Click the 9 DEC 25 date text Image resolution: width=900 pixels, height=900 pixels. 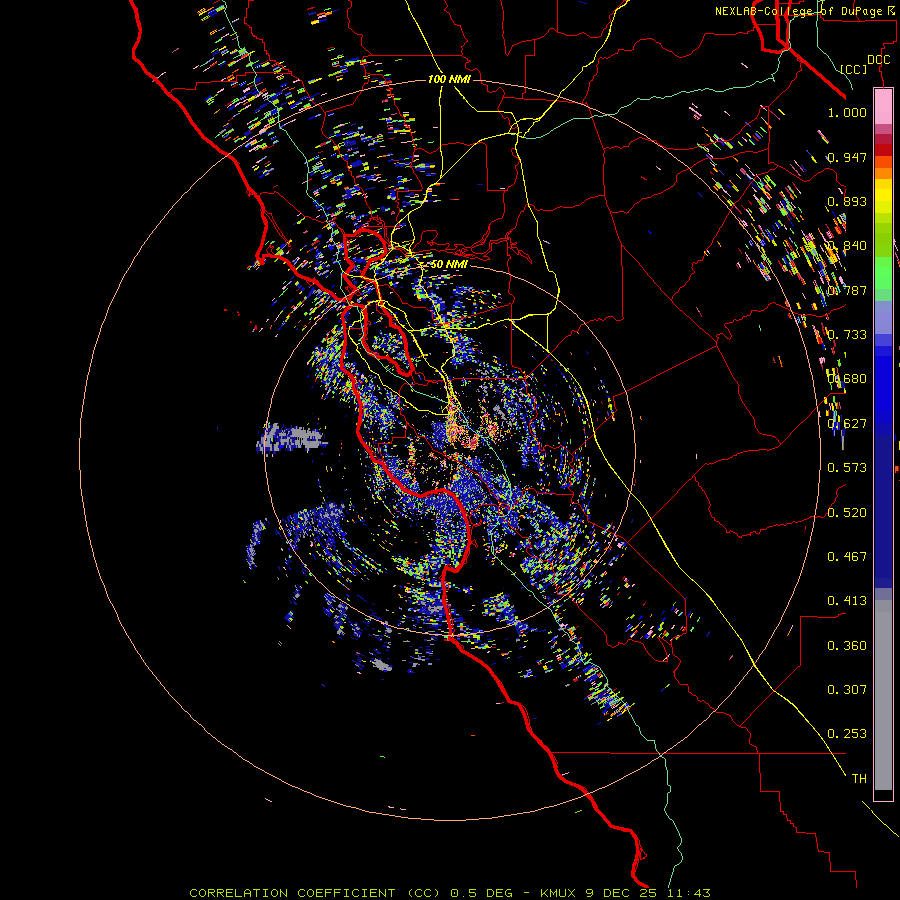621,893
